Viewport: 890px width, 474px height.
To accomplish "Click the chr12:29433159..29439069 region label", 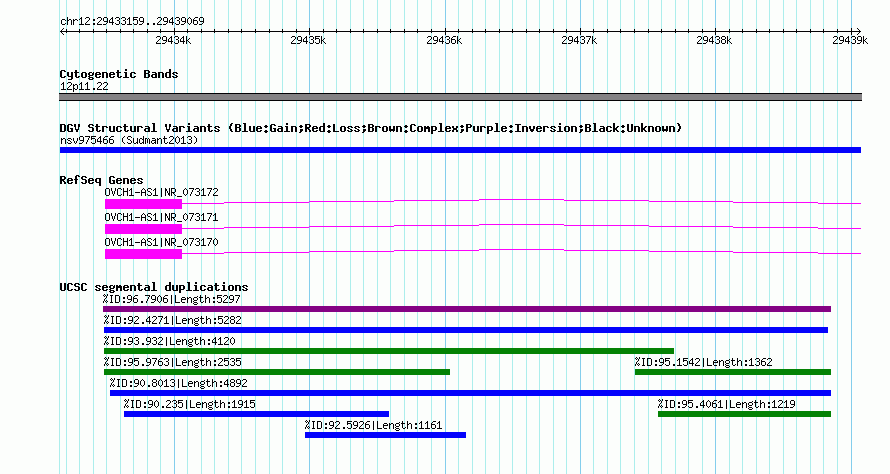I will [132, 21].
